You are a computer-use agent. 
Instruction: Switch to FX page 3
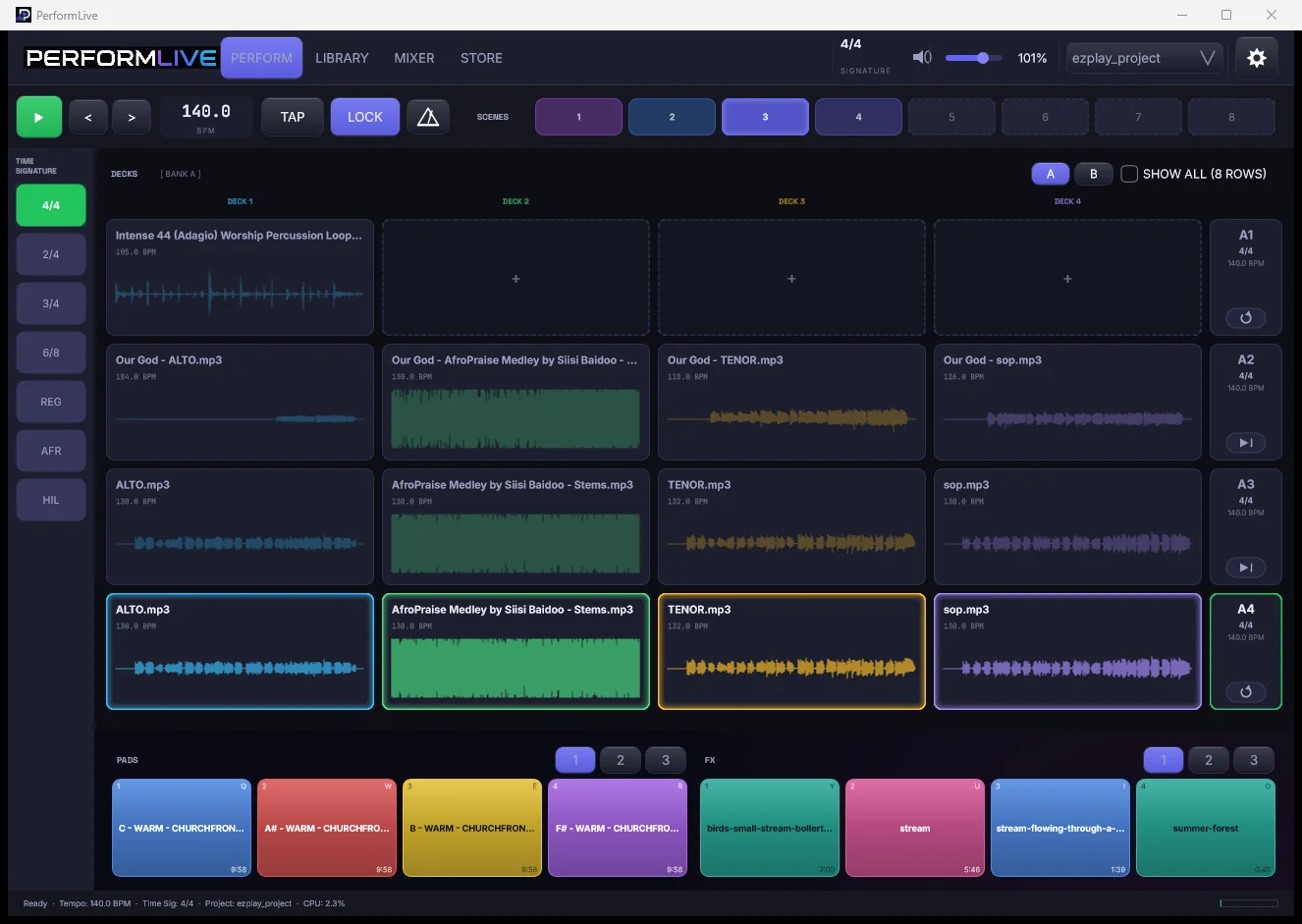[1254, 760]
